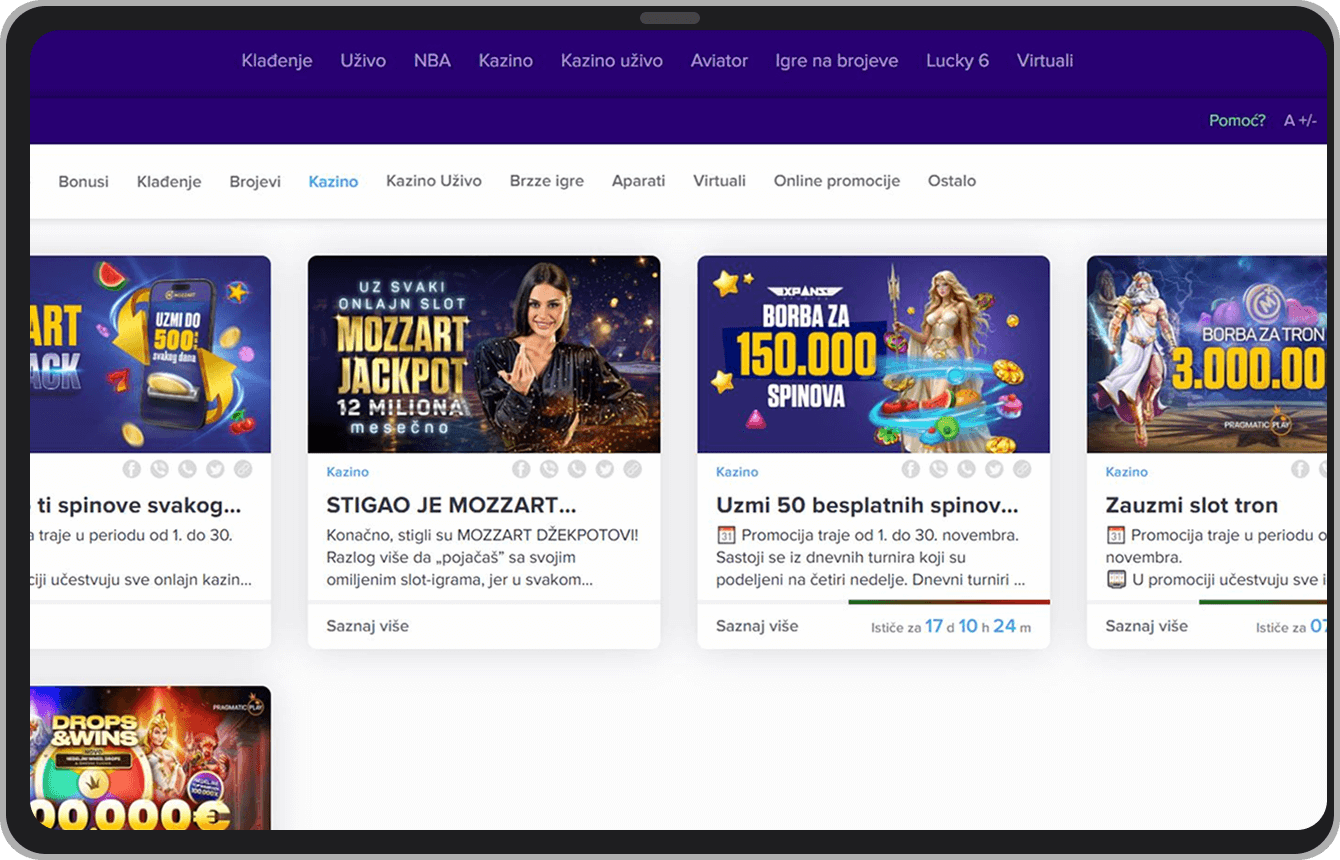Open the Pomoć? help link
Viewport: 1340px width, 860px height.
(1237, 120)
